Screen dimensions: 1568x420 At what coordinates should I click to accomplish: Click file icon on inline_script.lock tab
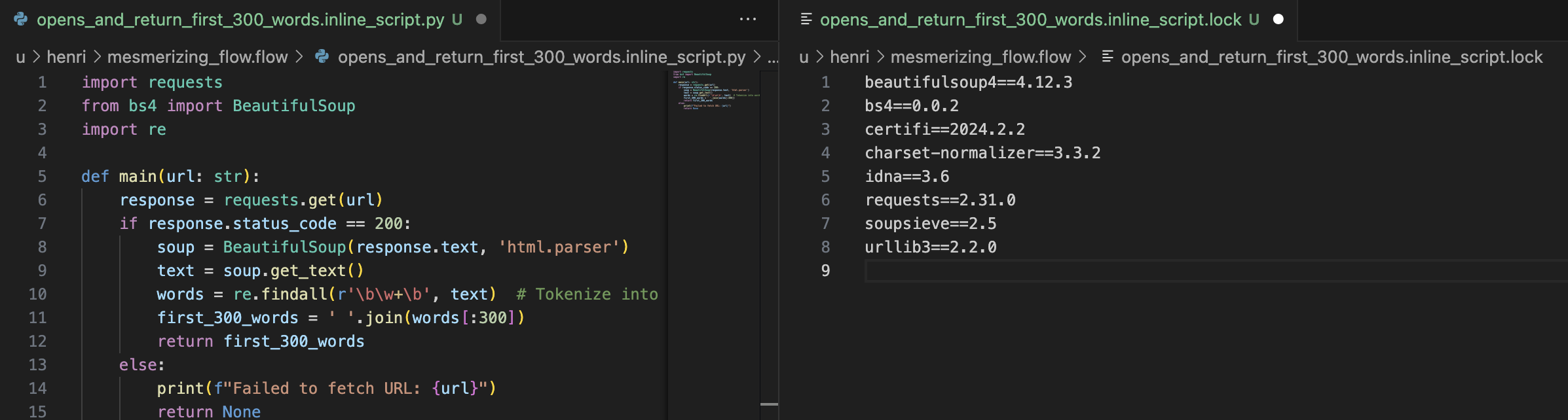[806, 20]
